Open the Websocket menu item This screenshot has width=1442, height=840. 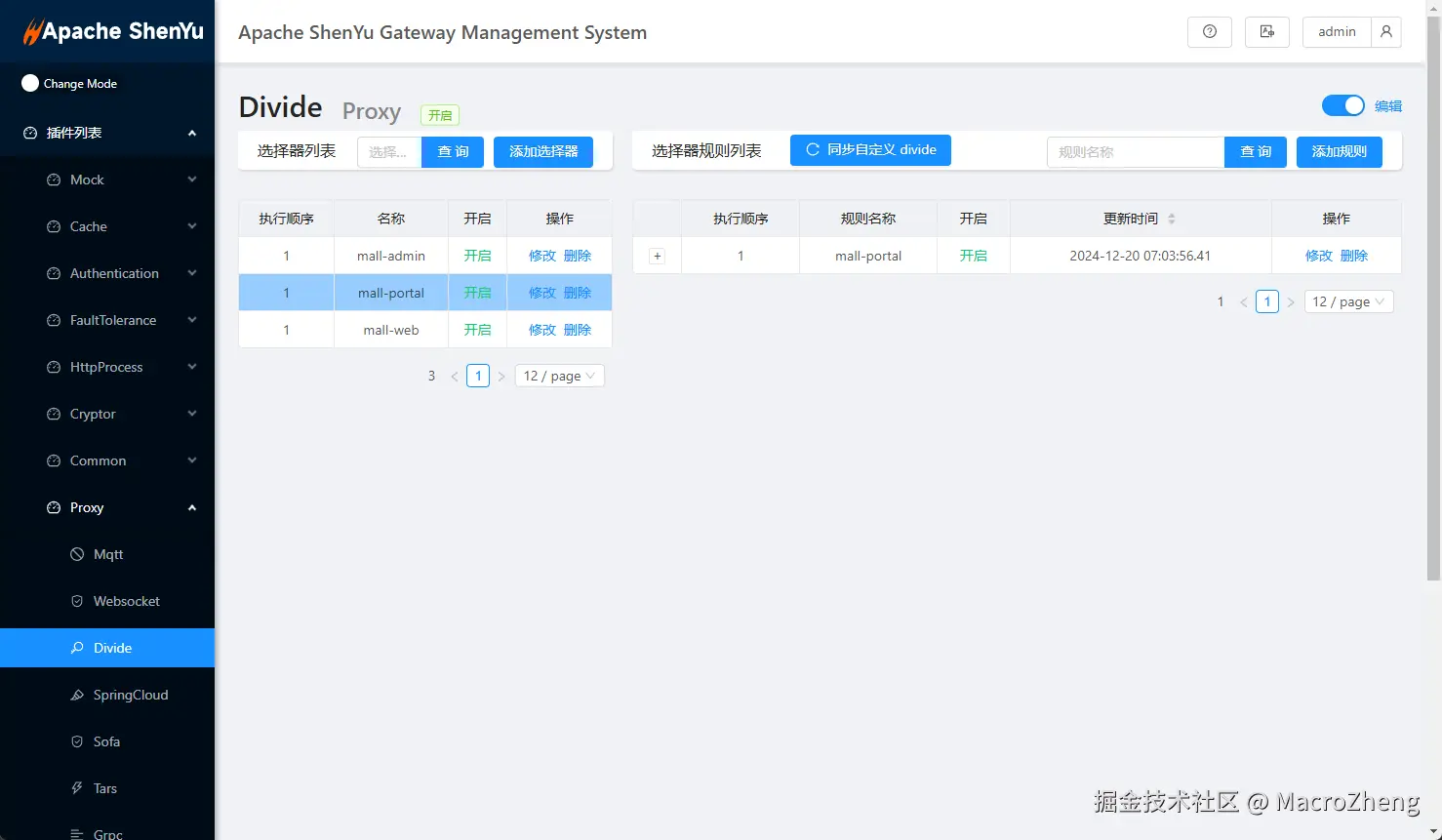pyautogui.click(x=107, y=601)
